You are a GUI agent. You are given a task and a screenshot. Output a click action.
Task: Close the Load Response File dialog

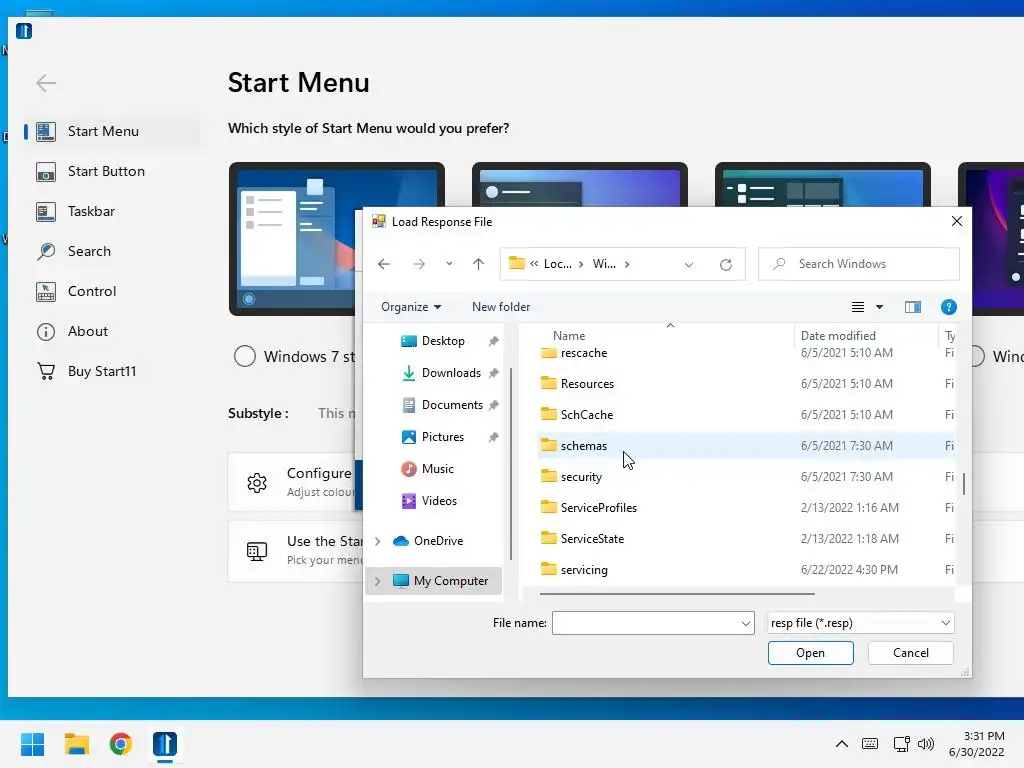pos(957,221)
